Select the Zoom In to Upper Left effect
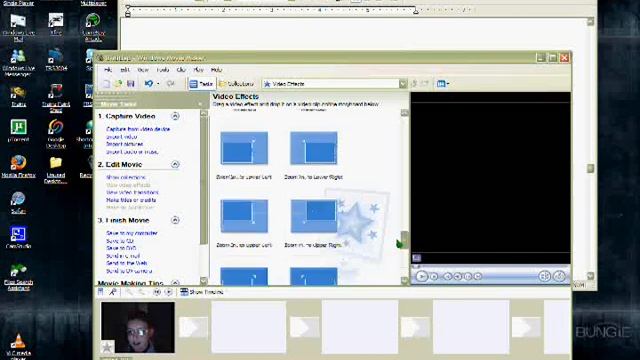The width and height of the screenshot is (640, 360). [x=244, y=216]
